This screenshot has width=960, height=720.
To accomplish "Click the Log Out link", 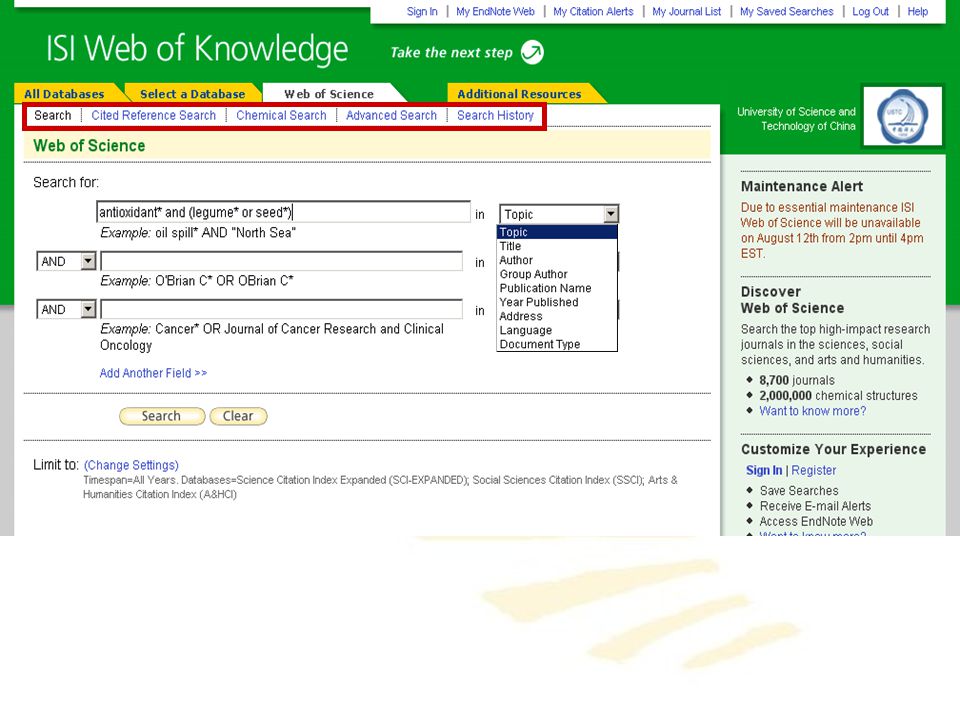I will 870,12.
